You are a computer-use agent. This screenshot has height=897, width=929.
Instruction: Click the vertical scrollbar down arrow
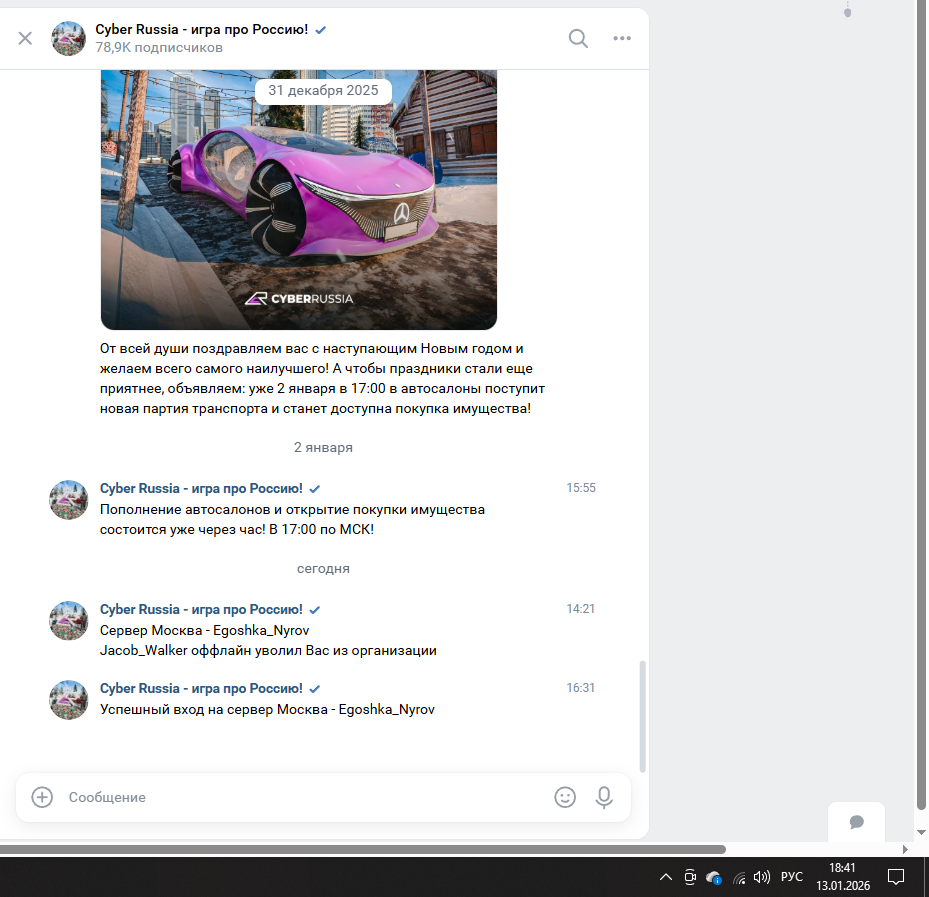coord(921,832)
